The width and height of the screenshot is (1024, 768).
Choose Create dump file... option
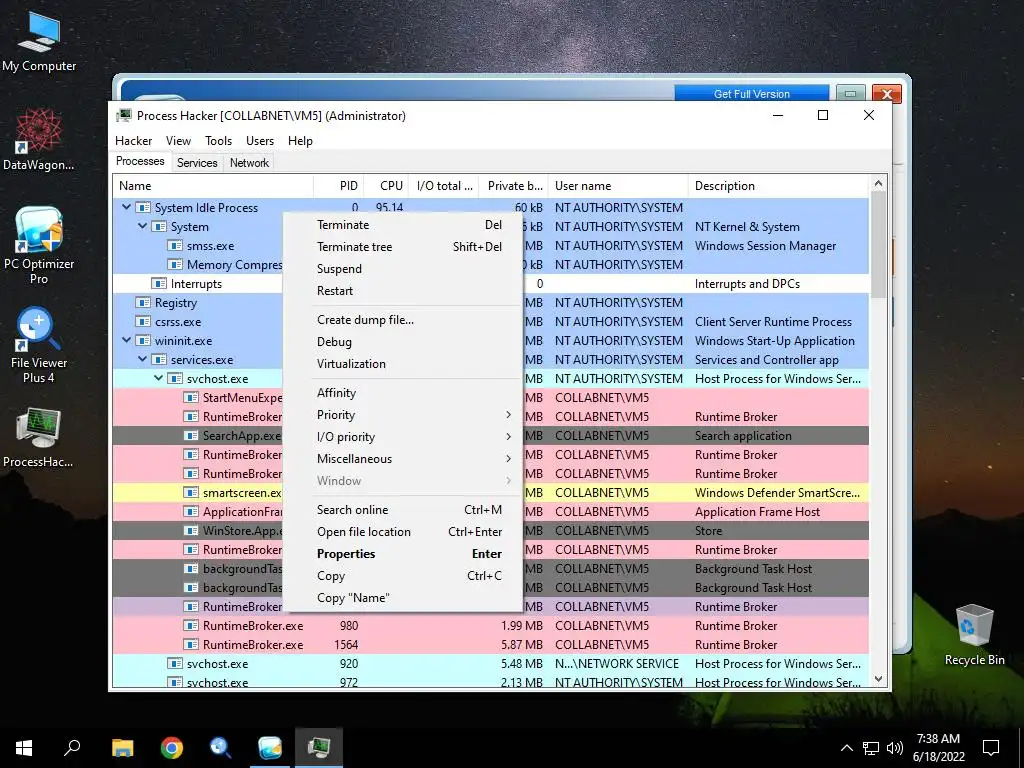point(404,320)
